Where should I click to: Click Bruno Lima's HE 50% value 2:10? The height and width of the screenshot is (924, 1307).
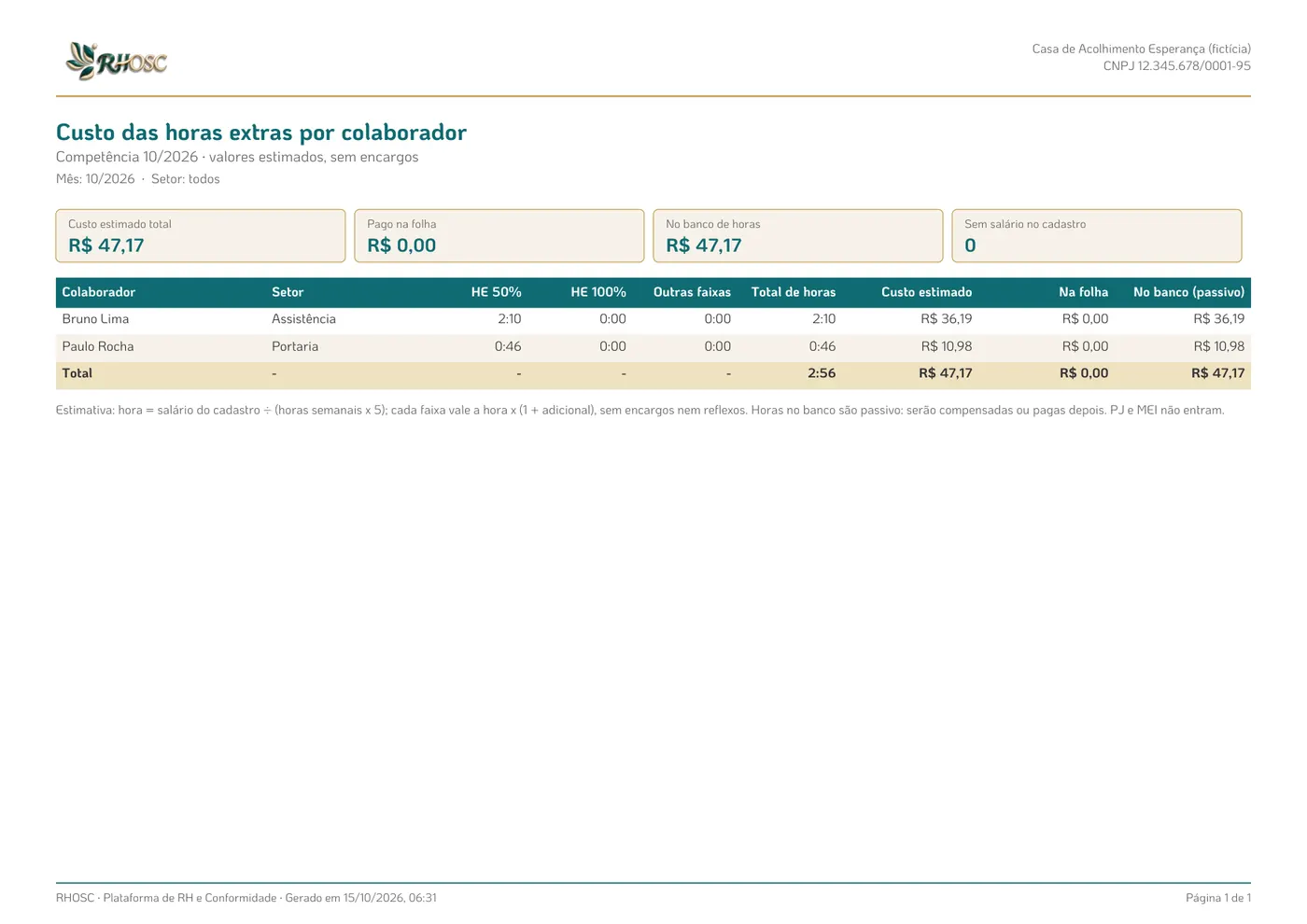pyautogui.click(x=510, y=319)
